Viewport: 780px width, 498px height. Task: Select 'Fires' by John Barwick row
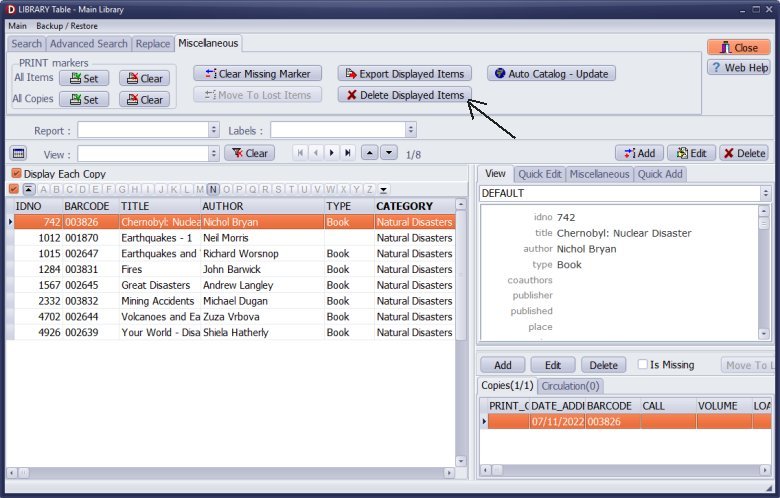point(234,269)
